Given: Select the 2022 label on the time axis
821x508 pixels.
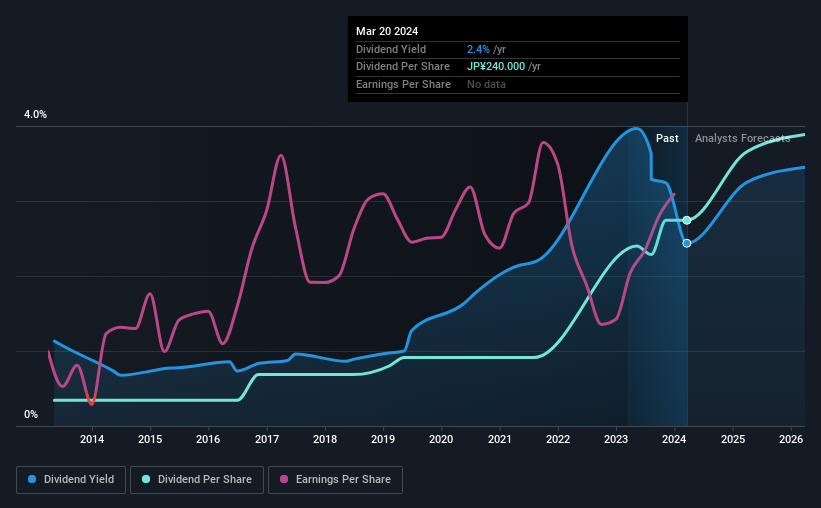Looking at the screenshot, I should [x=558, y=439].
